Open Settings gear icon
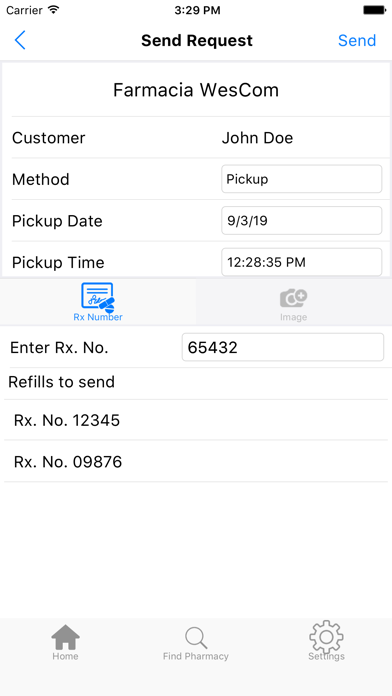The width and height of the screenshot is (392, 696). (326, 637)
